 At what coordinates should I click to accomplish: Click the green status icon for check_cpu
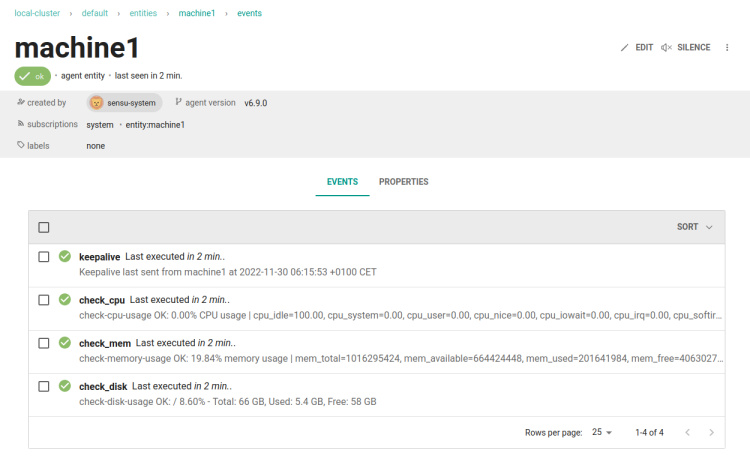(65, 299)
